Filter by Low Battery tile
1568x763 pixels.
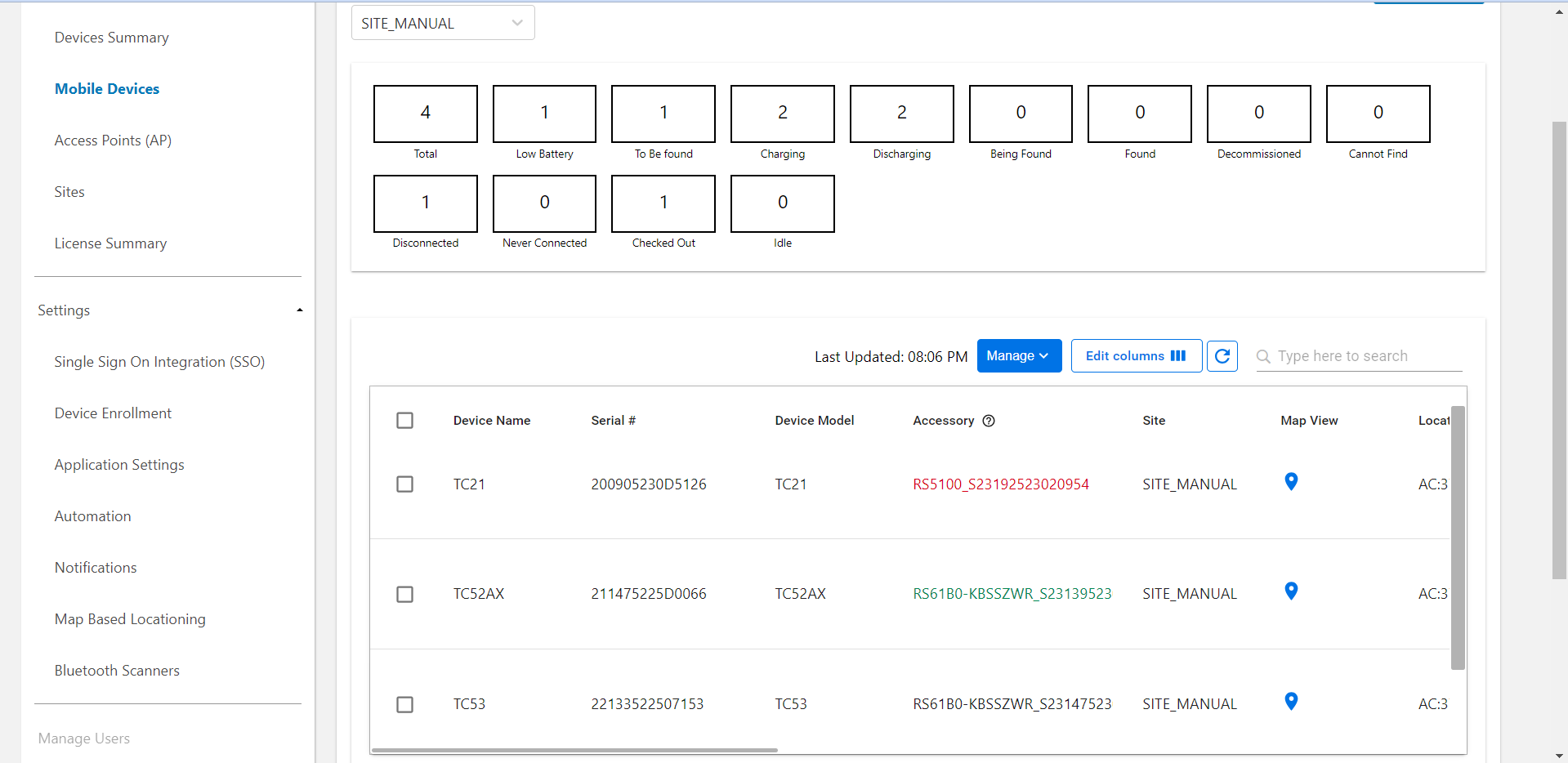(545, 114)
